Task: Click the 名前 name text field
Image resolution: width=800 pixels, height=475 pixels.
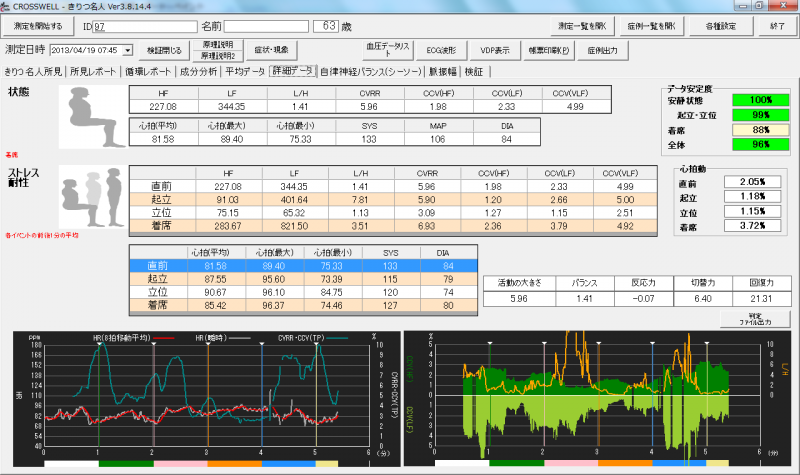Action: click(x=266, y=25)
